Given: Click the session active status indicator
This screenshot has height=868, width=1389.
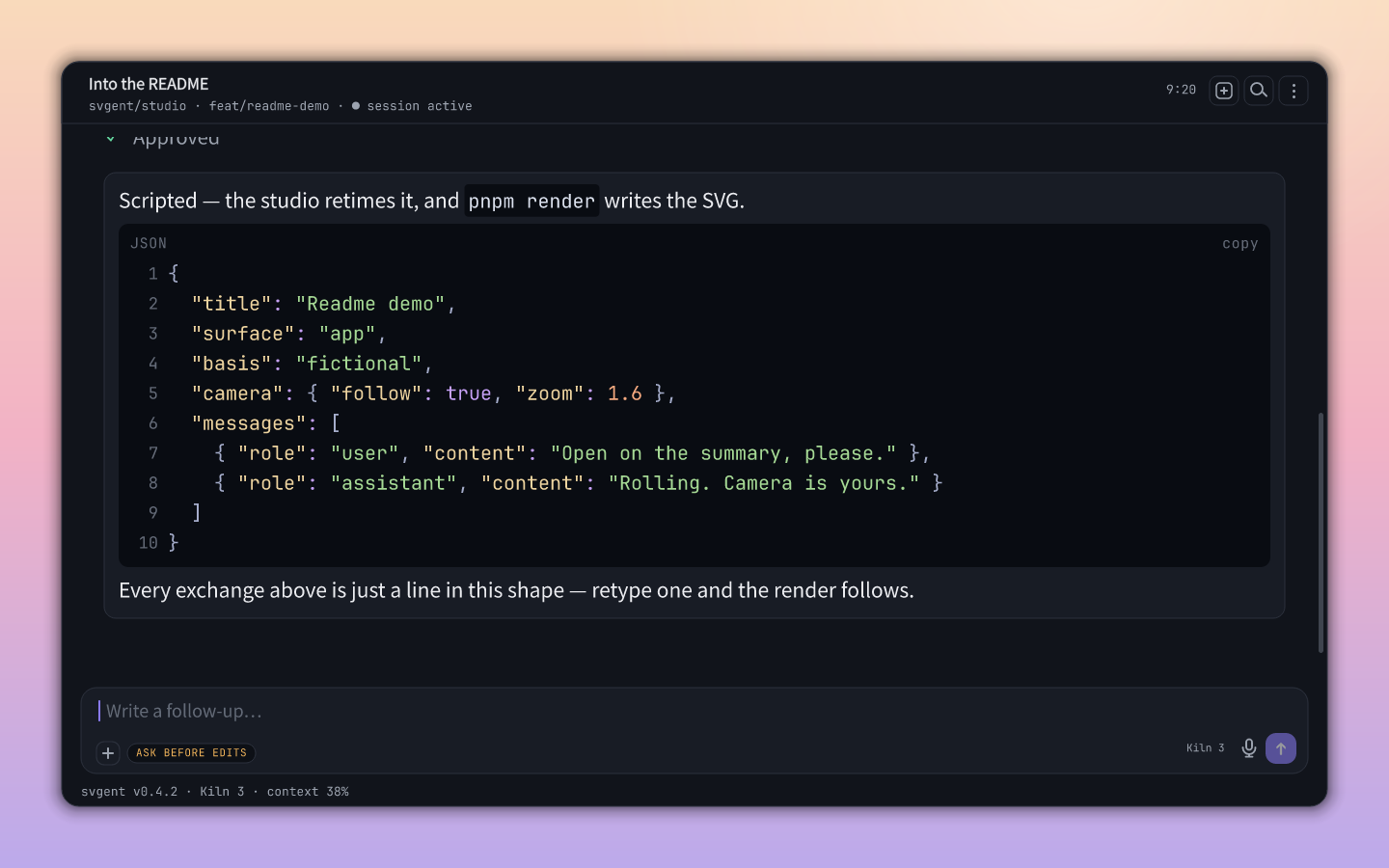Looking at the screenshot, I should click(412, 106).
